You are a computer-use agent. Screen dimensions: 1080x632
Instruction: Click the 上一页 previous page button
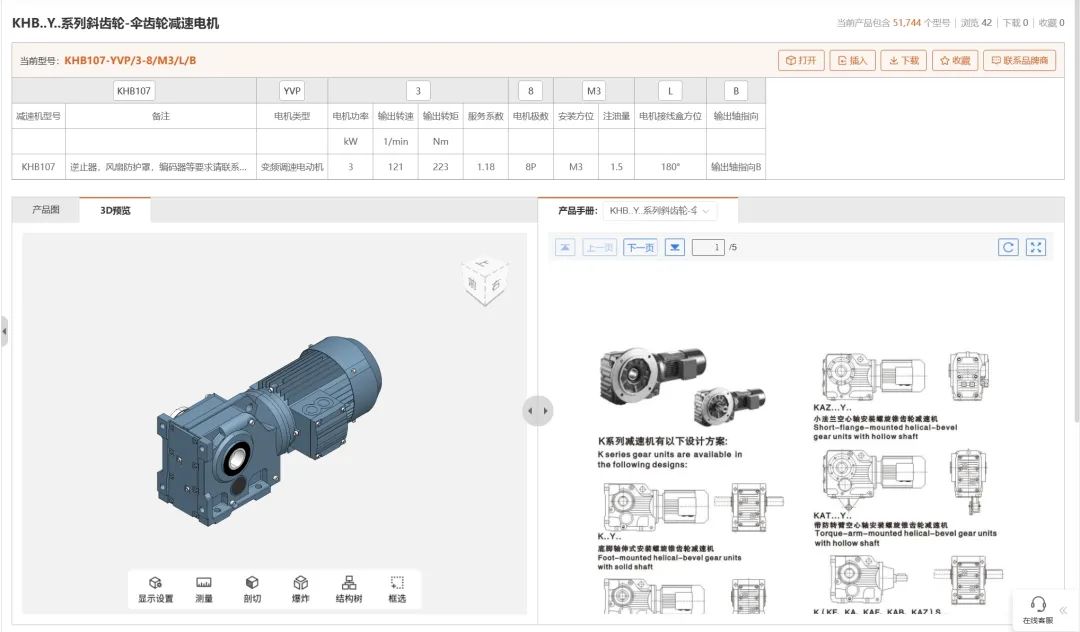click(x=599, y=247)
